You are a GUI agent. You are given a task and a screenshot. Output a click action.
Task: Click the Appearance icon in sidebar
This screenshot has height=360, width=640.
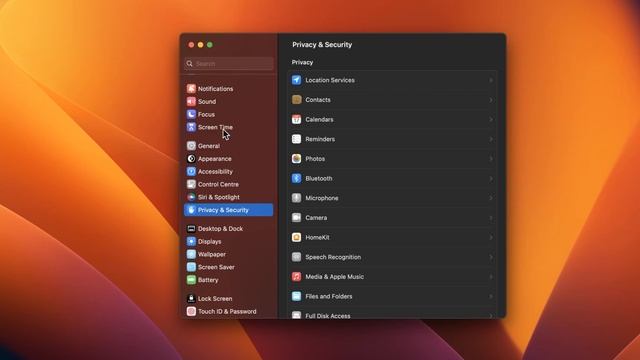click(191, 159)
